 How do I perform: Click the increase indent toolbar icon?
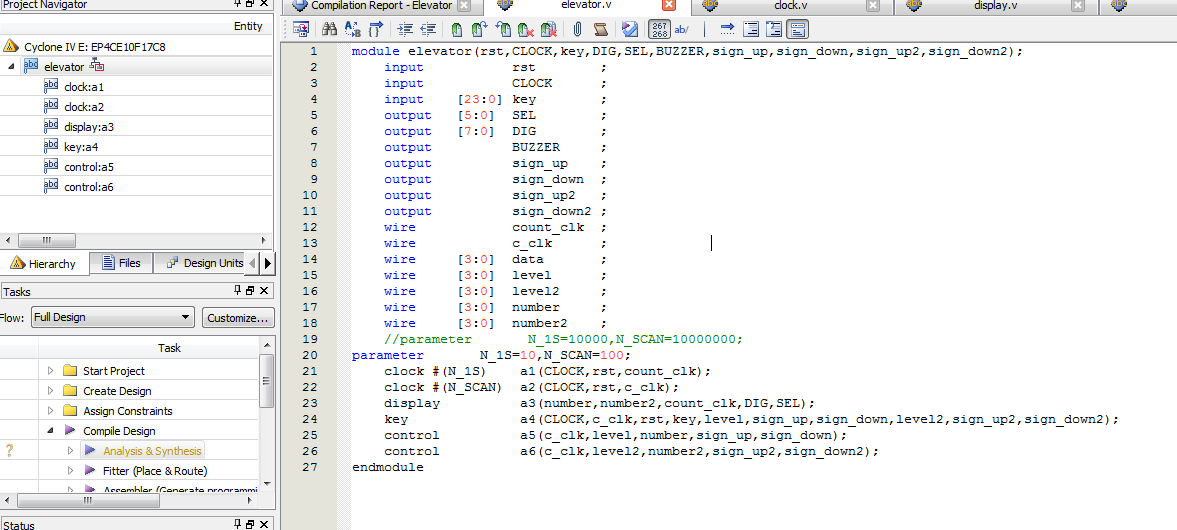coord(405,30)
